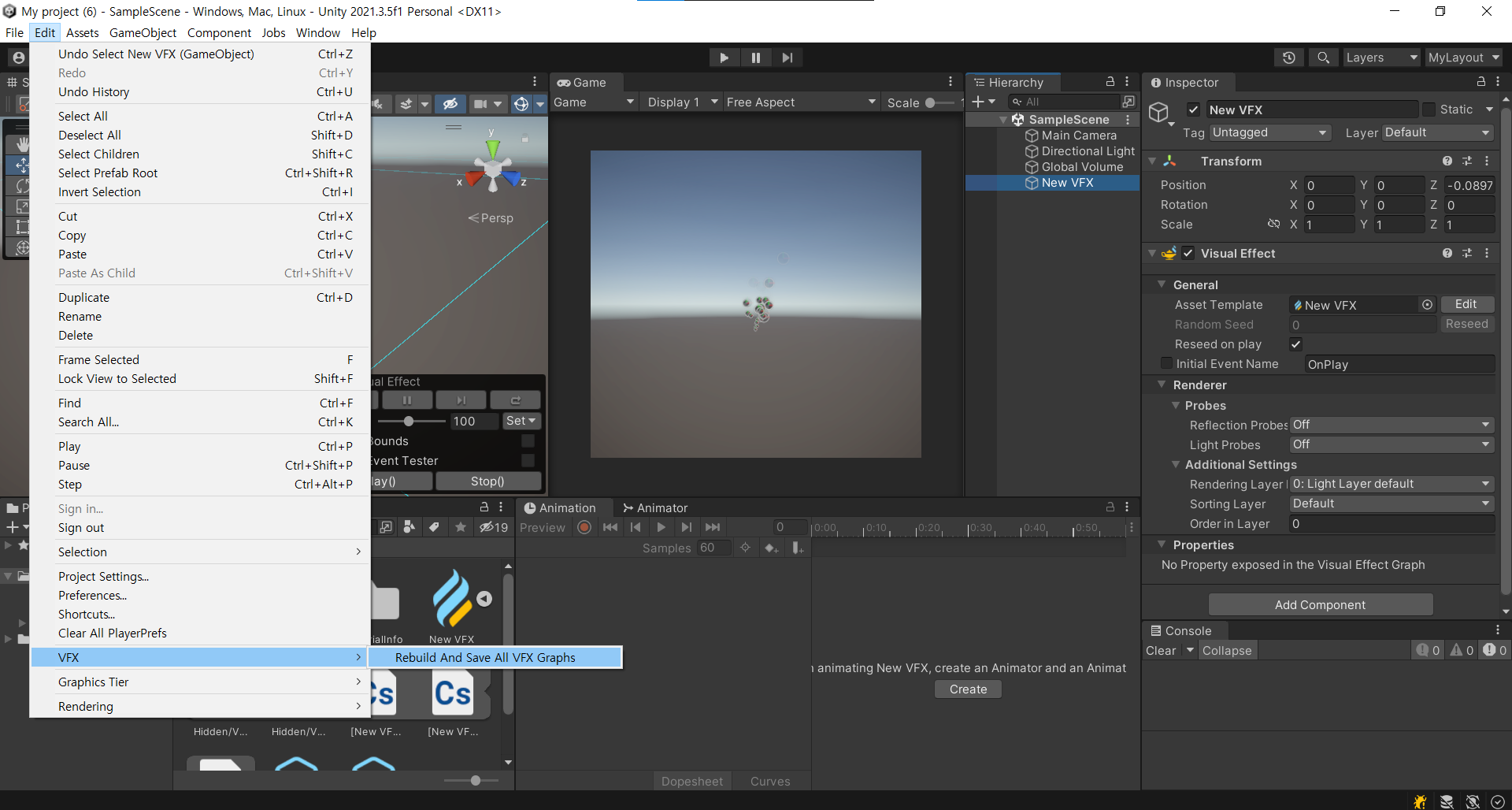The image size is (1512, 810).
Task: Click the Inspector lock icon
Action: point(1480,82)
